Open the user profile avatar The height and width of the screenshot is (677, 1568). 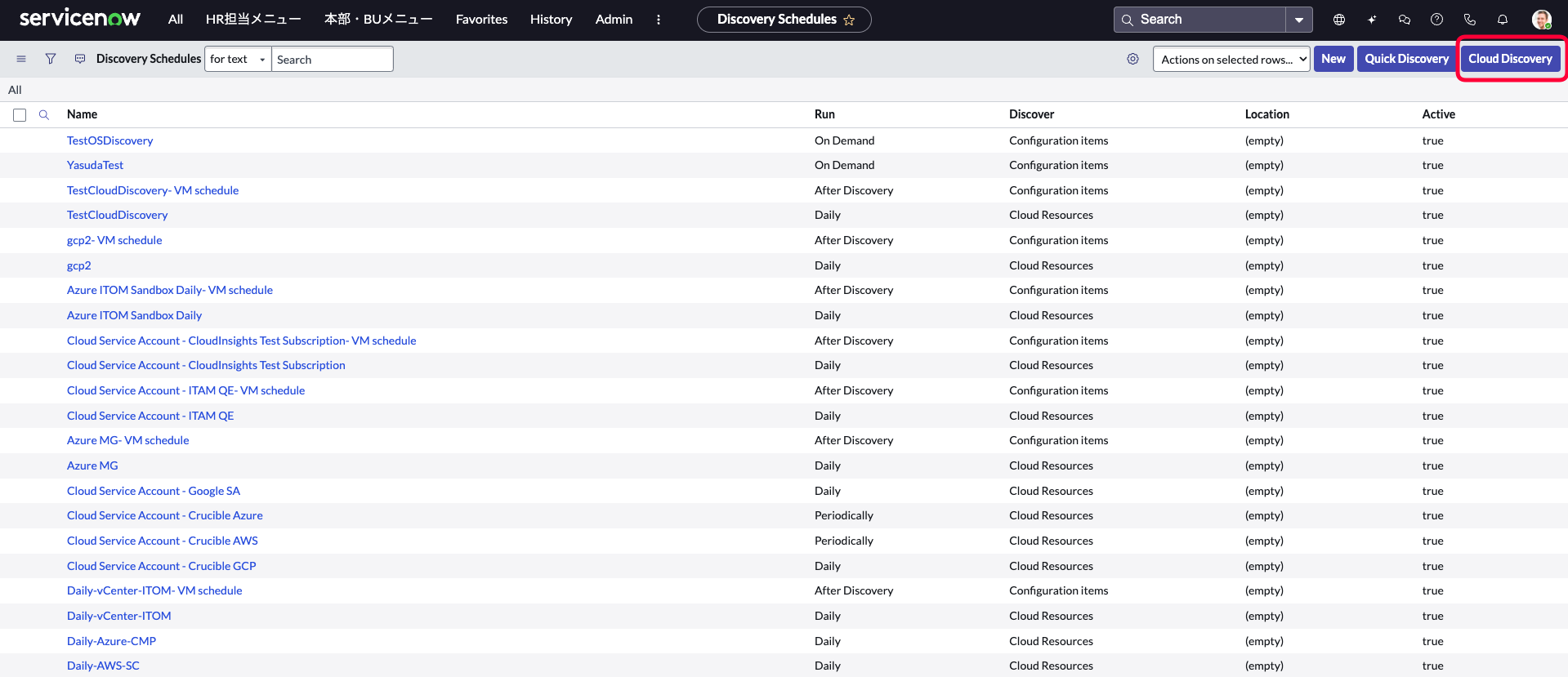1541,20
